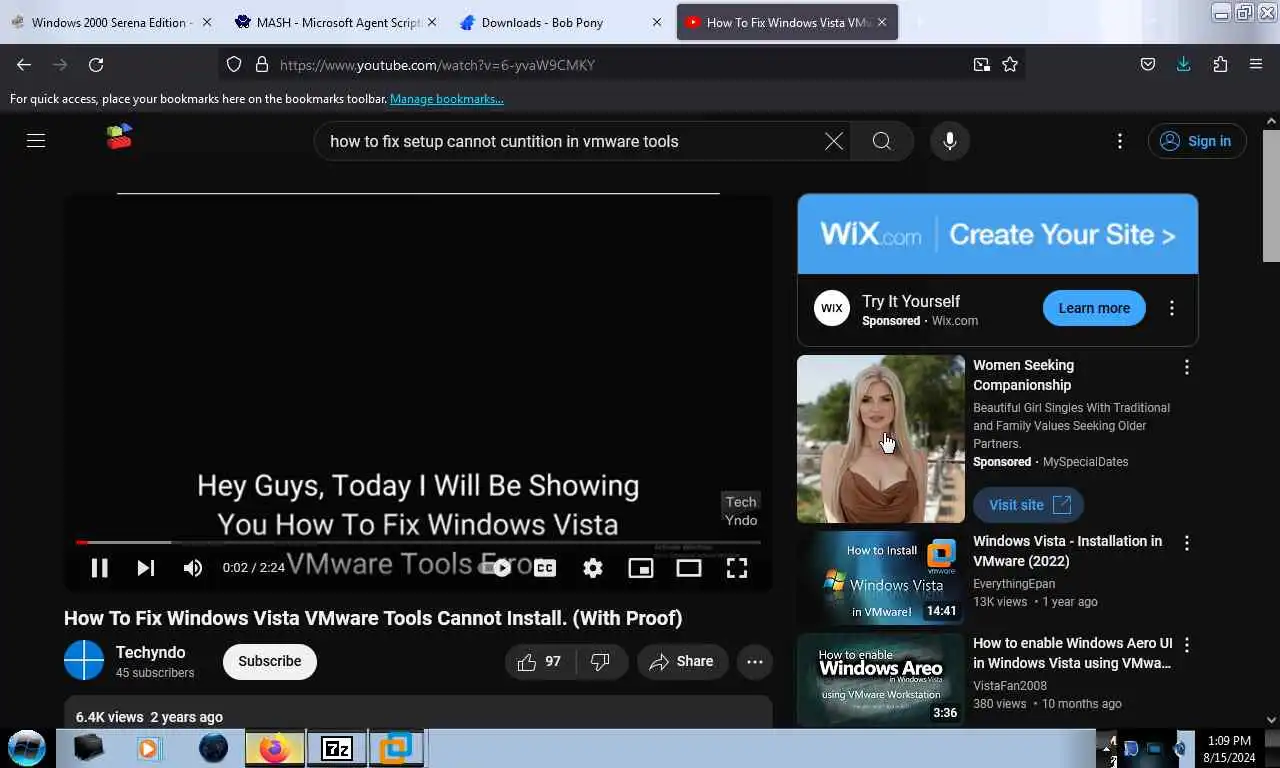Enter full screen mode
The width and height of the screenshot is (1280, 768).
(x=737, y=568)
